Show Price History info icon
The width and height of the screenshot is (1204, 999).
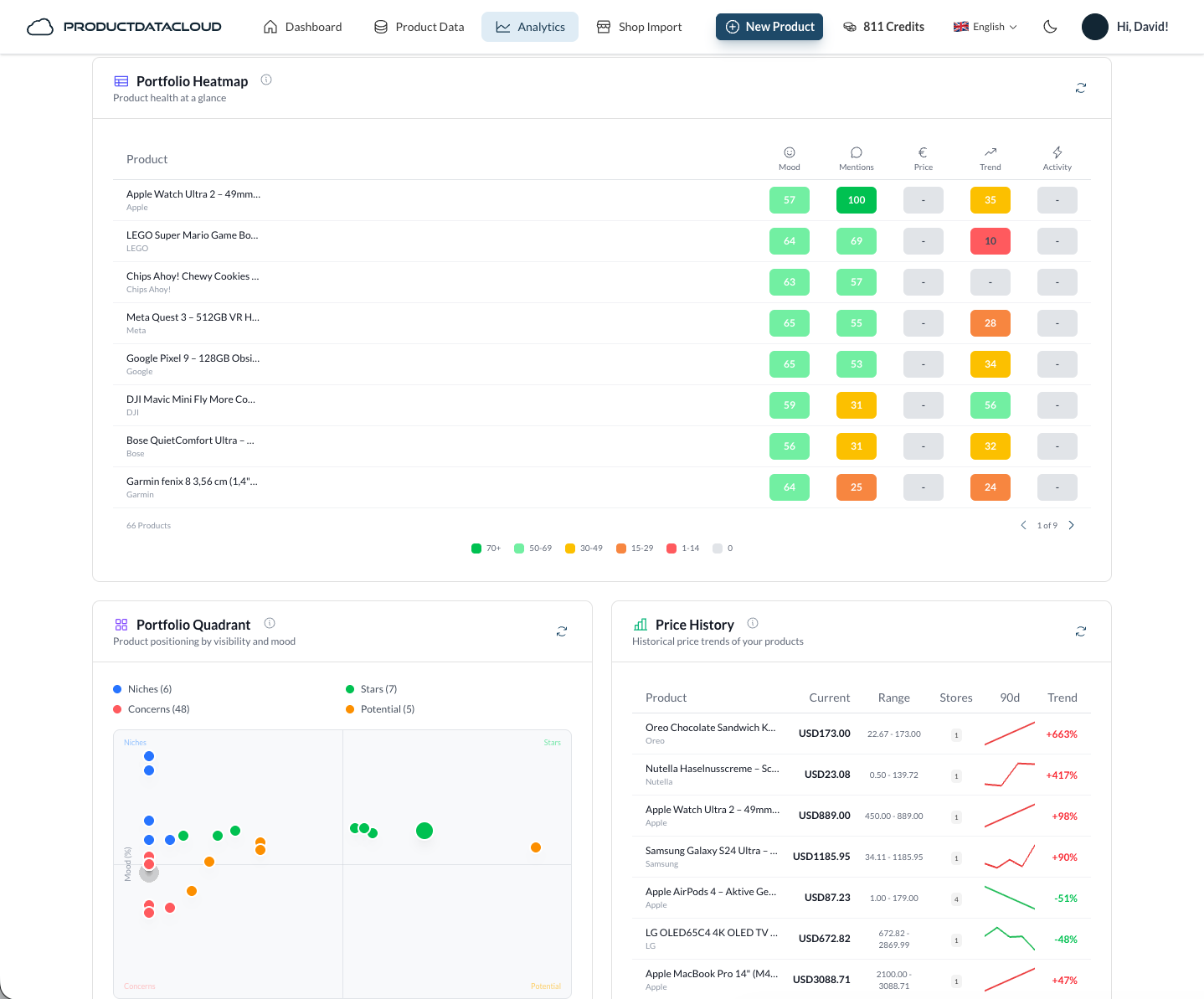(753, 623)
